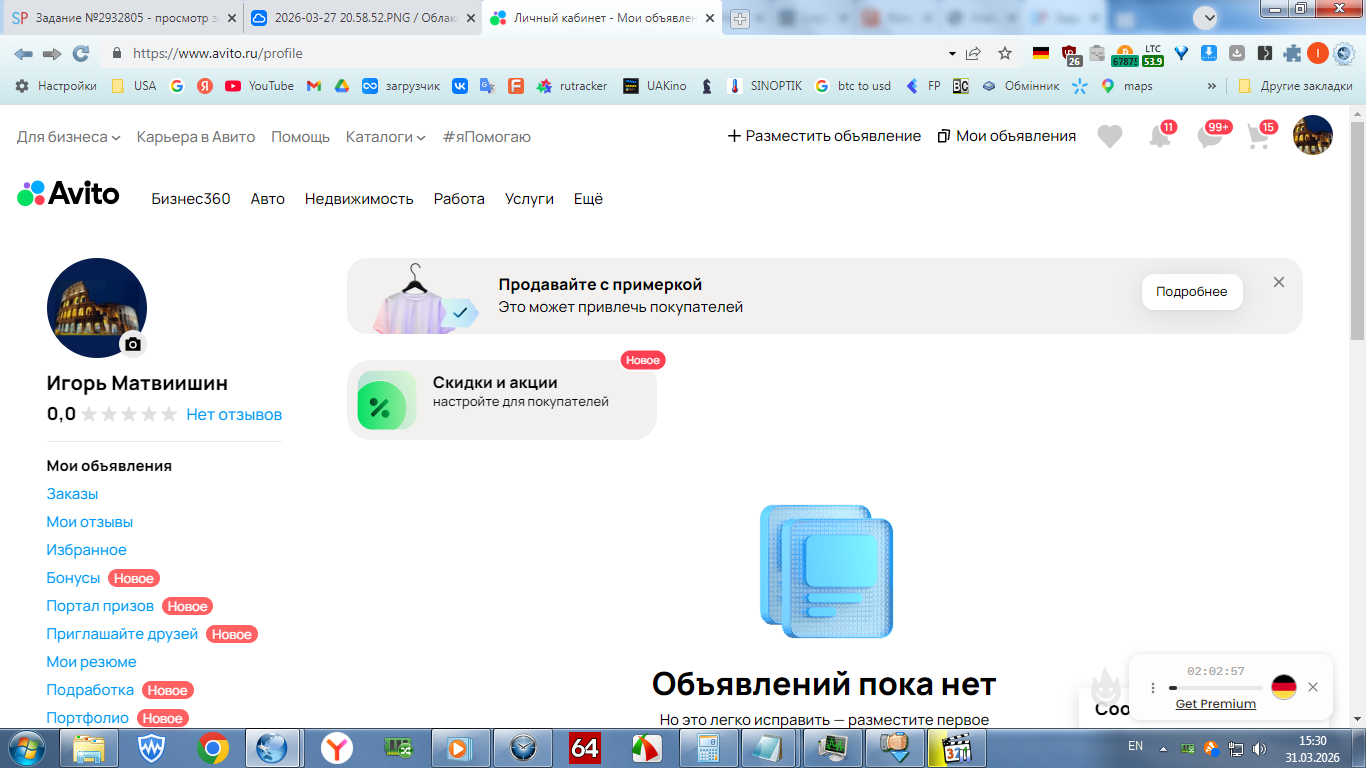
Task: Open the LTC price extension icon
Action: (x=1153, y=54)
